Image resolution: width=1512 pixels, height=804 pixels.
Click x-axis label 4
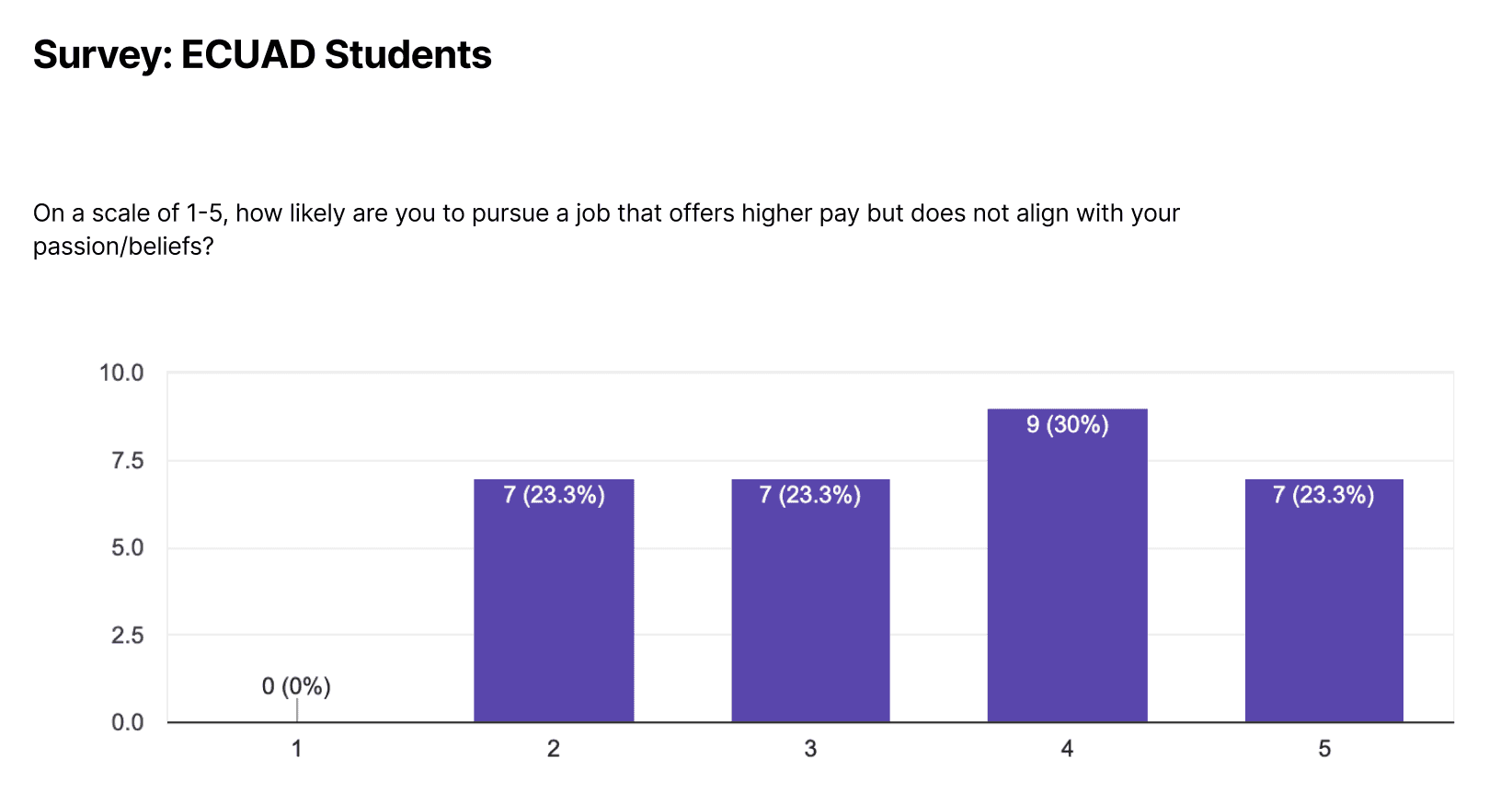tap(1067, 749)
